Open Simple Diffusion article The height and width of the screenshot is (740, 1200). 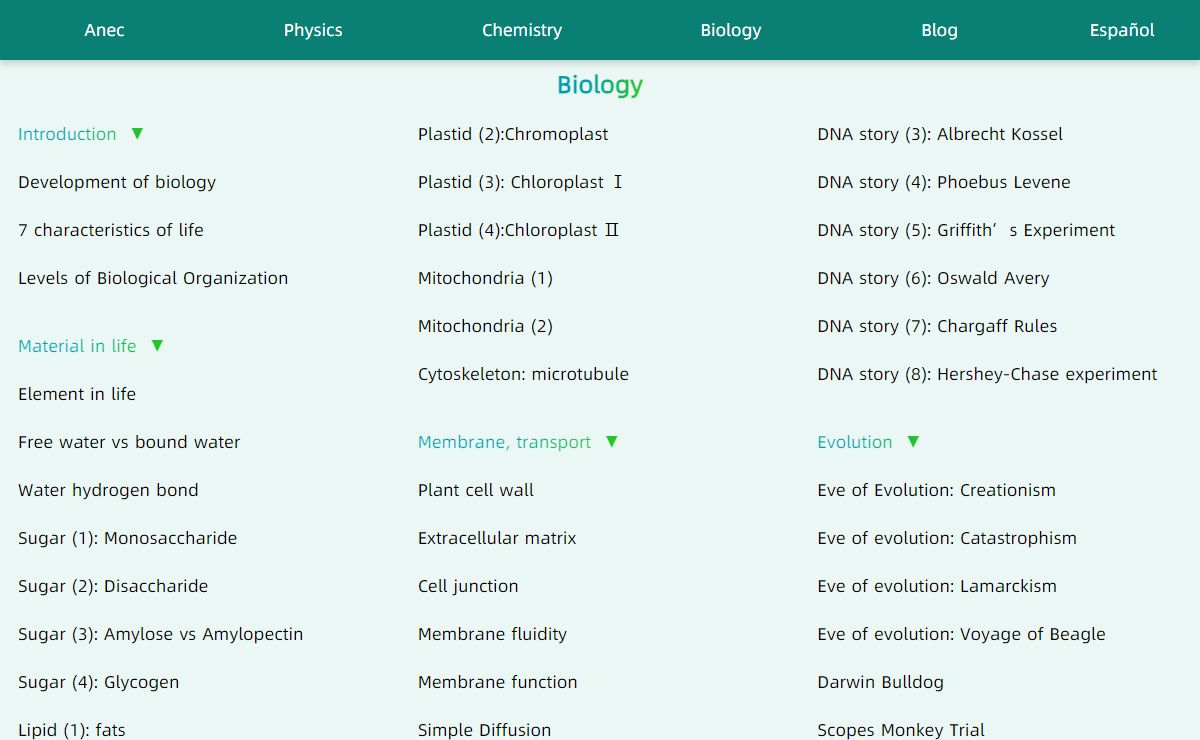pyautogui.click(x=484, y=730)
